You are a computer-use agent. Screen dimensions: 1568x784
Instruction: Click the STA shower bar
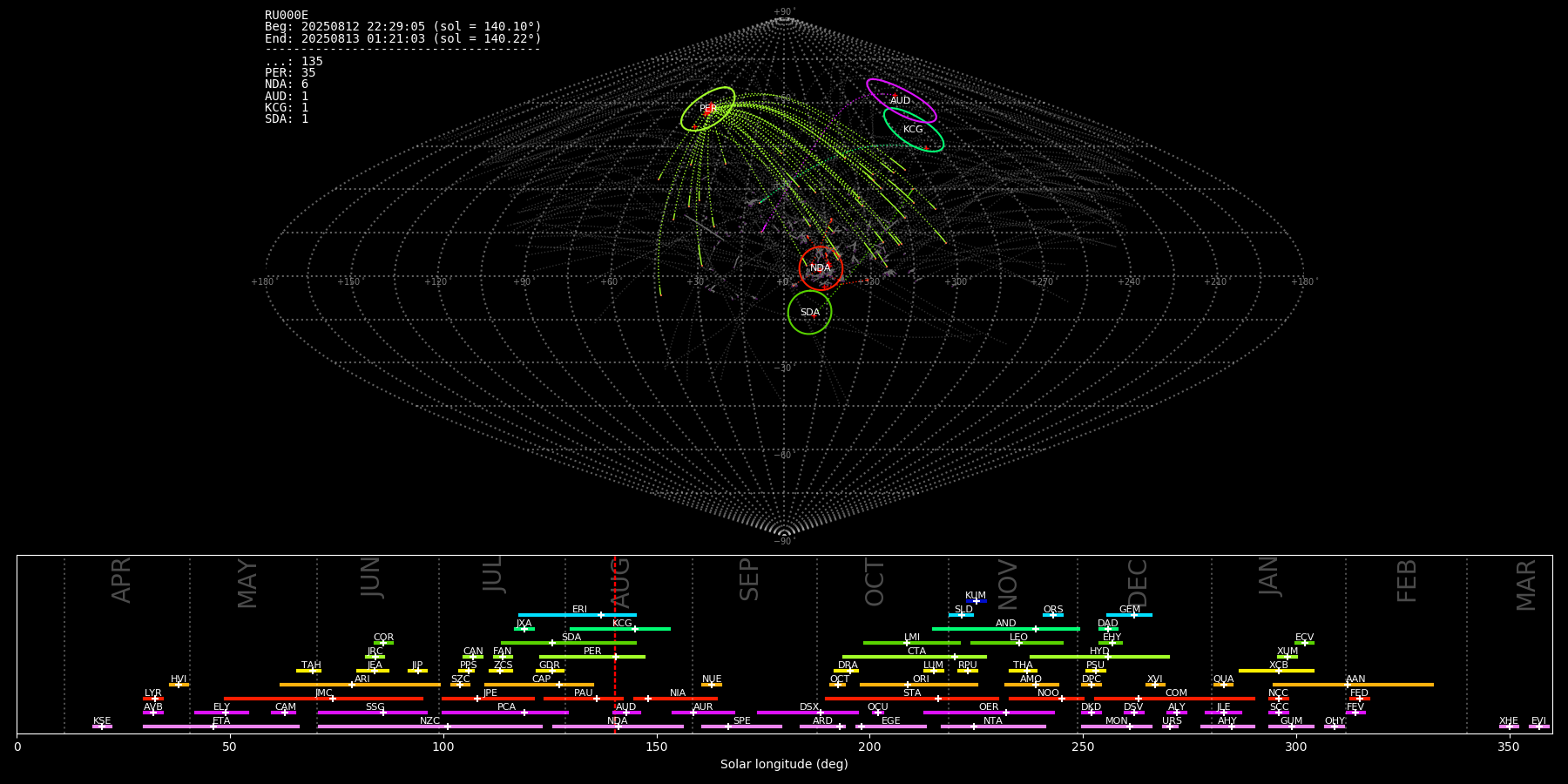[x=912, y=699]
